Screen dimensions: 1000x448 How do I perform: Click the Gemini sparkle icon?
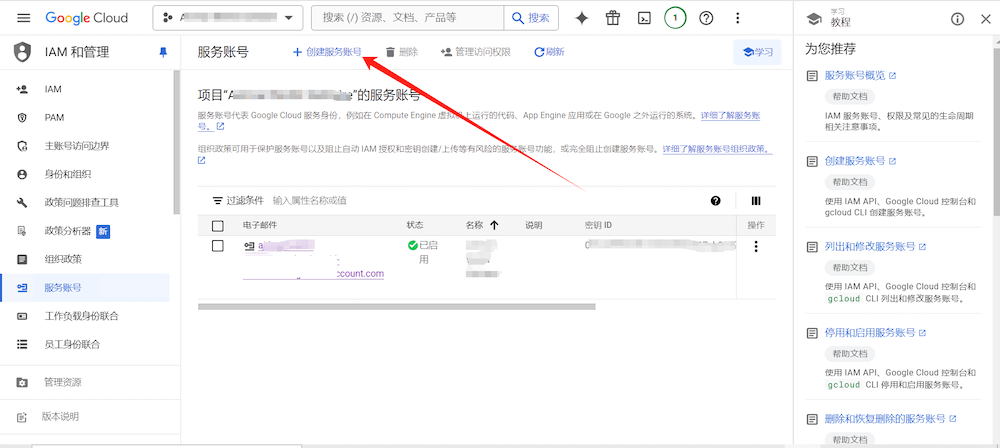[x=582, y=18]
